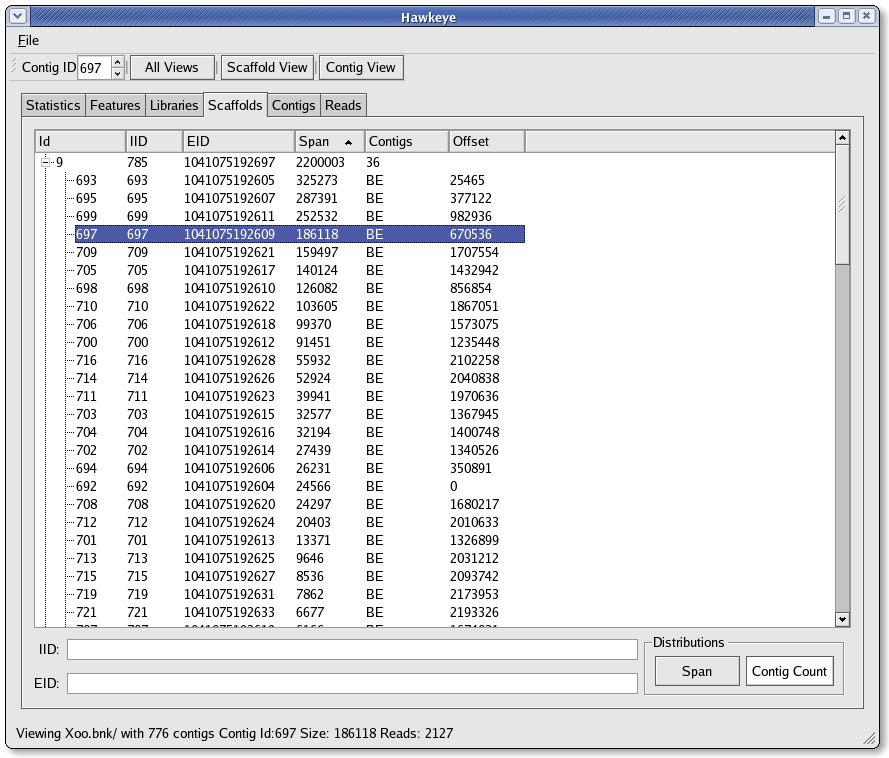
Task: Switch to the Reads tab
Action: tap(343, 105)
